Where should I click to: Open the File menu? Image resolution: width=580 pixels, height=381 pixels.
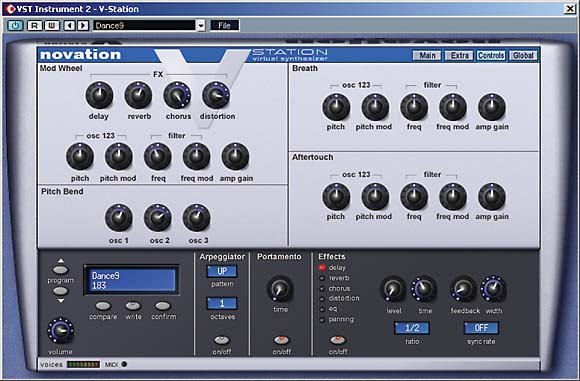pos(225,26)
